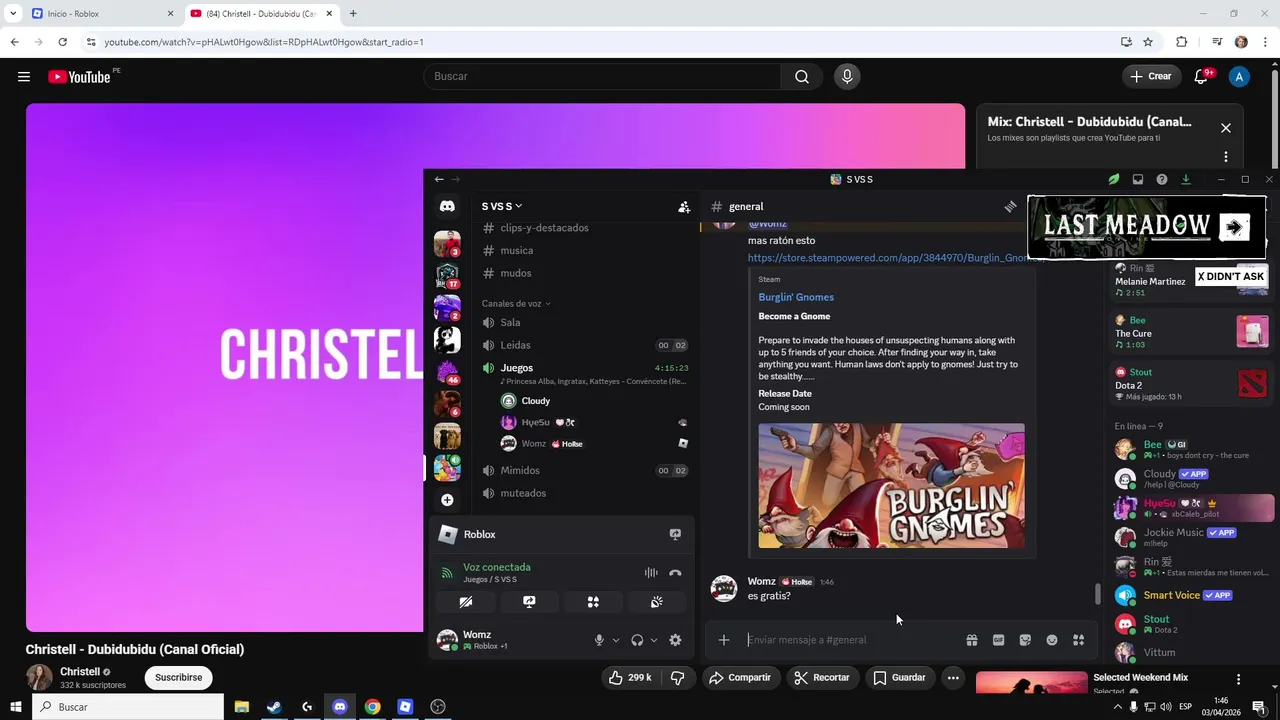Open Discord inbox icon in title bar
The width and height of the screenshot is (1280, 720).
tap(1138, 179)
